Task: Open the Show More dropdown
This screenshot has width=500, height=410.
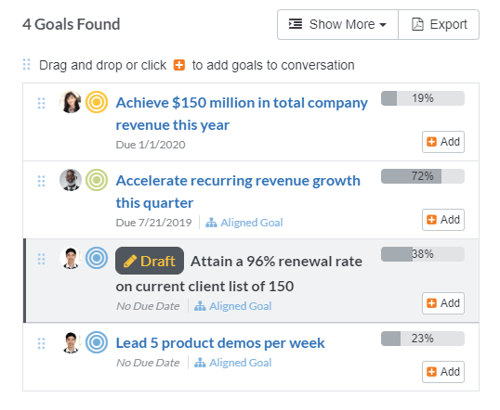Action: click(x=338, y=24)
